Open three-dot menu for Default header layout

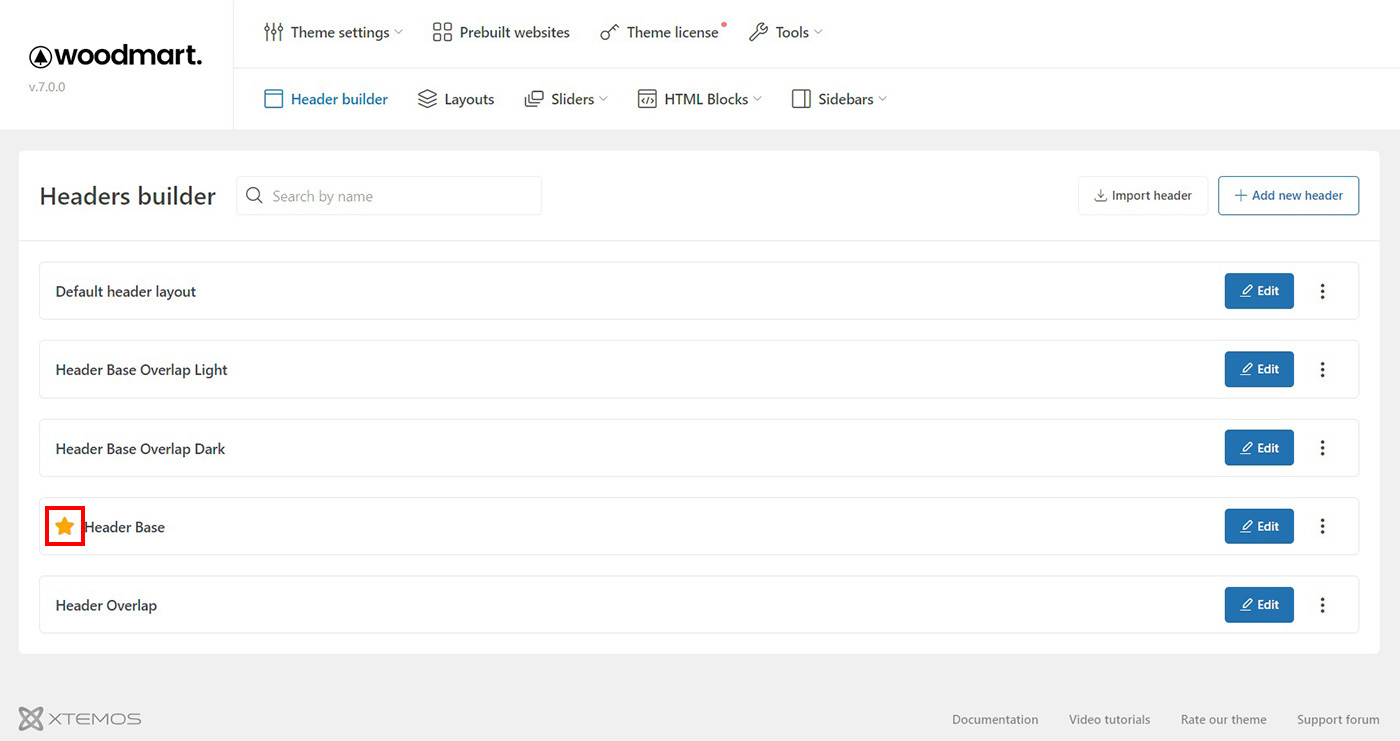[x=1322, y=291]
